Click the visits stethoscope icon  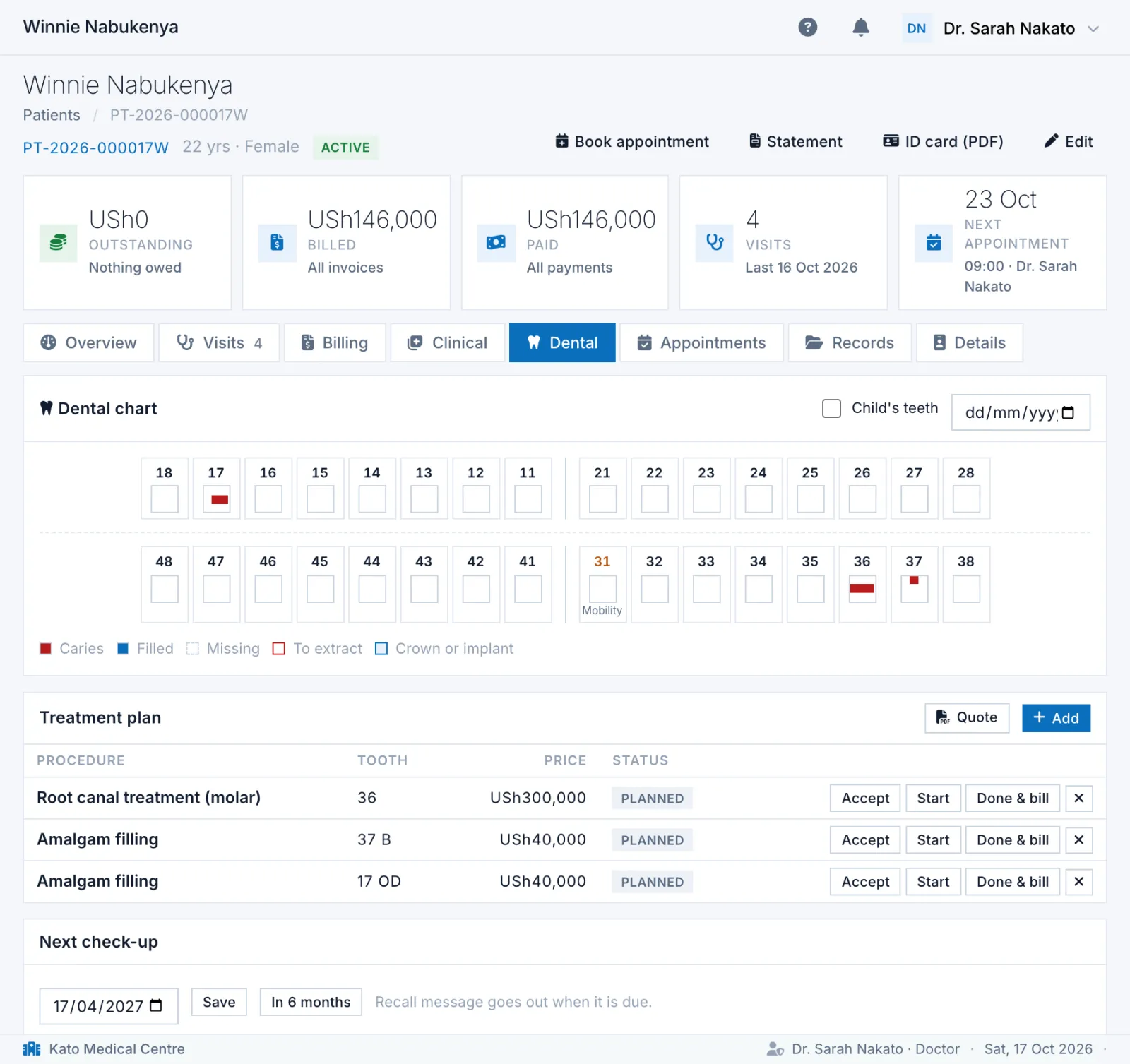pos(715,243)
